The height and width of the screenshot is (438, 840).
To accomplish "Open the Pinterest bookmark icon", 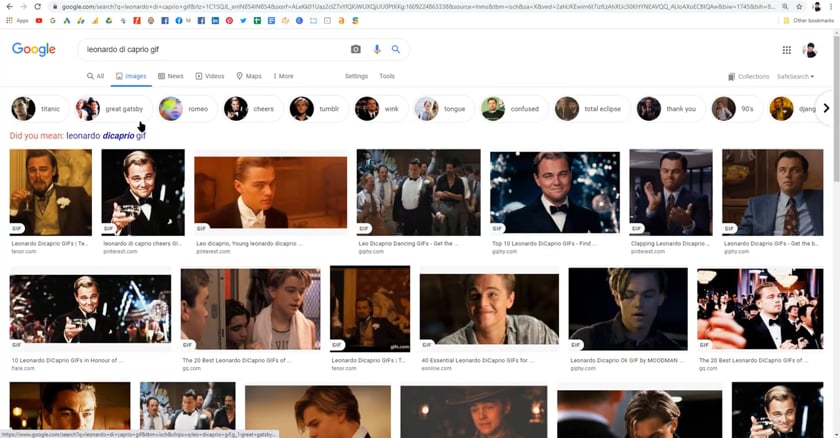I will pyautogui.click(x=229, y=20).
